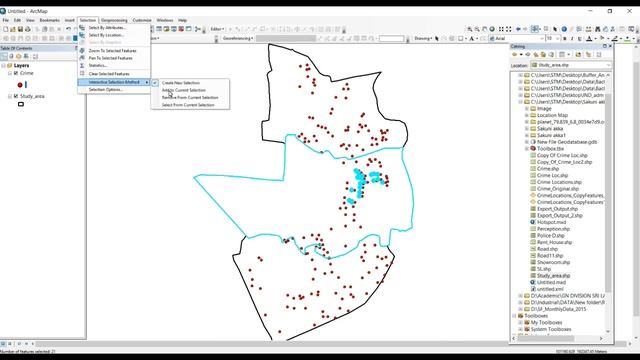This screenshot has width=640, height=360.
Task: Toggle visibility of the Crime layer
Action: point(16,73)
